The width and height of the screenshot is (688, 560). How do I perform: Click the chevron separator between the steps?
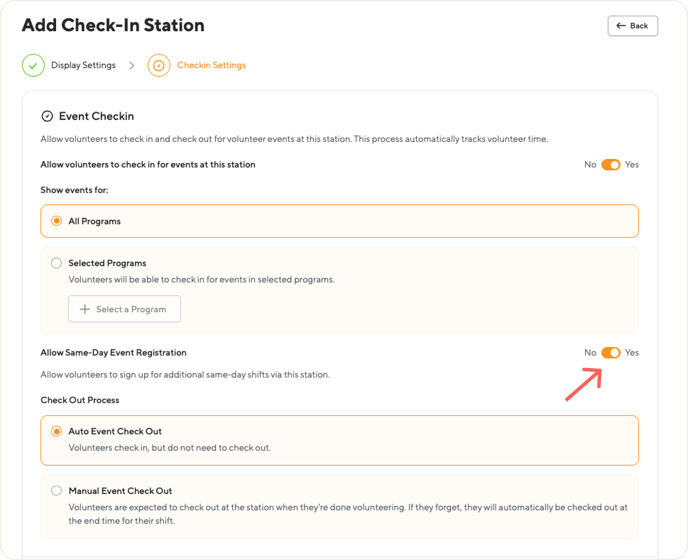click(131, 66)
